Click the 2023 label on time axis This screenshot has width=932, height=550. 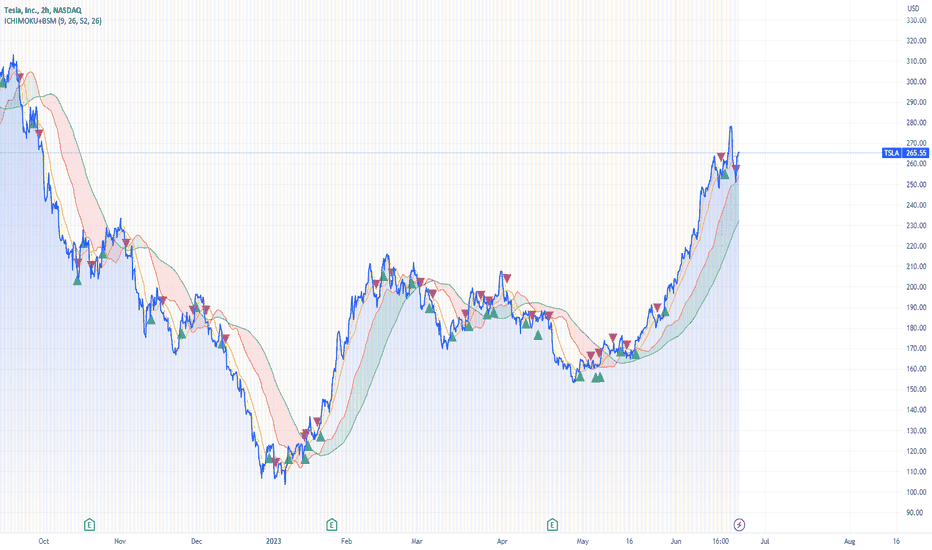[x=273, y=541]
